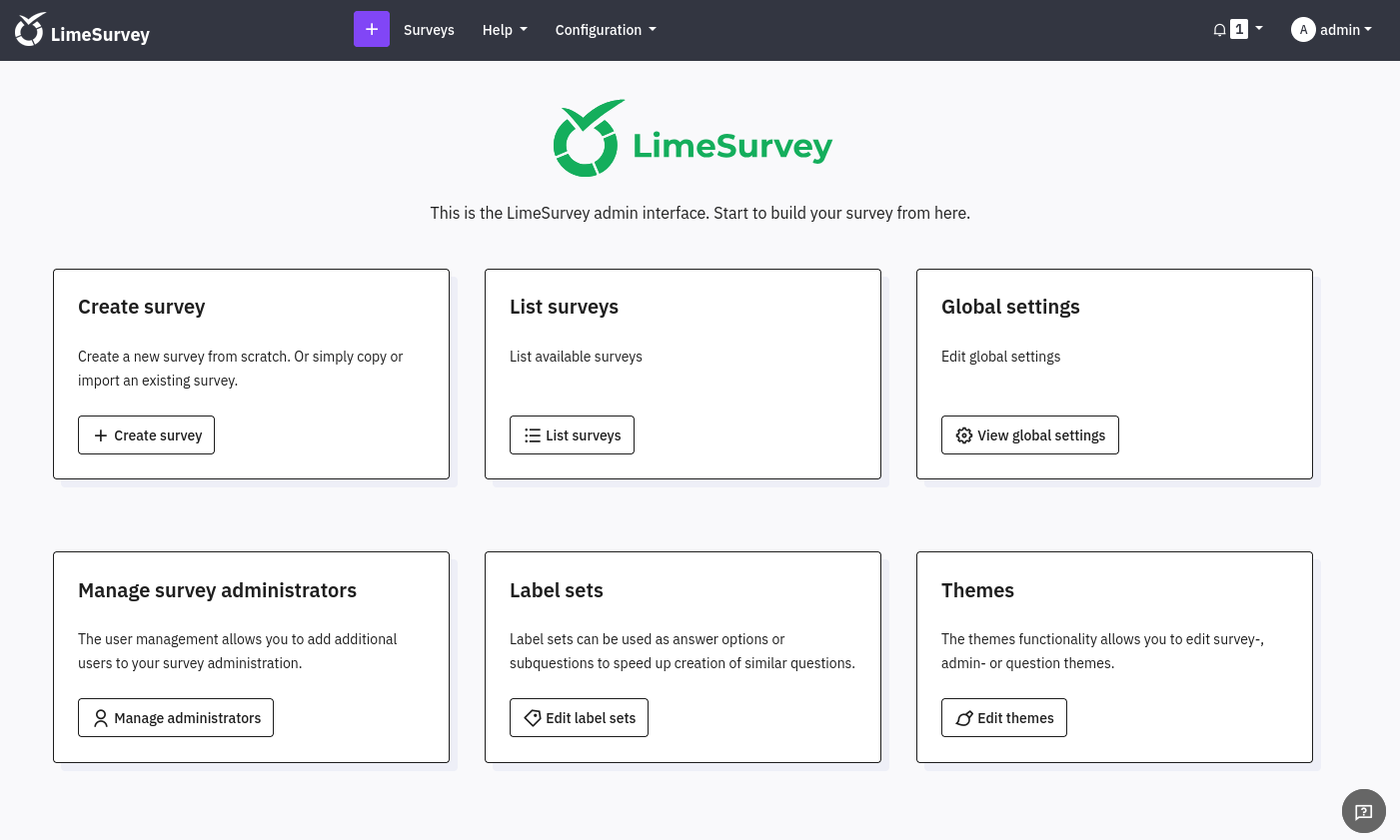Image resolution: width=1400 pixels, height=840 pixels.
Task: Go to Surveys in the top menu
Action: [x=429, y=30]
